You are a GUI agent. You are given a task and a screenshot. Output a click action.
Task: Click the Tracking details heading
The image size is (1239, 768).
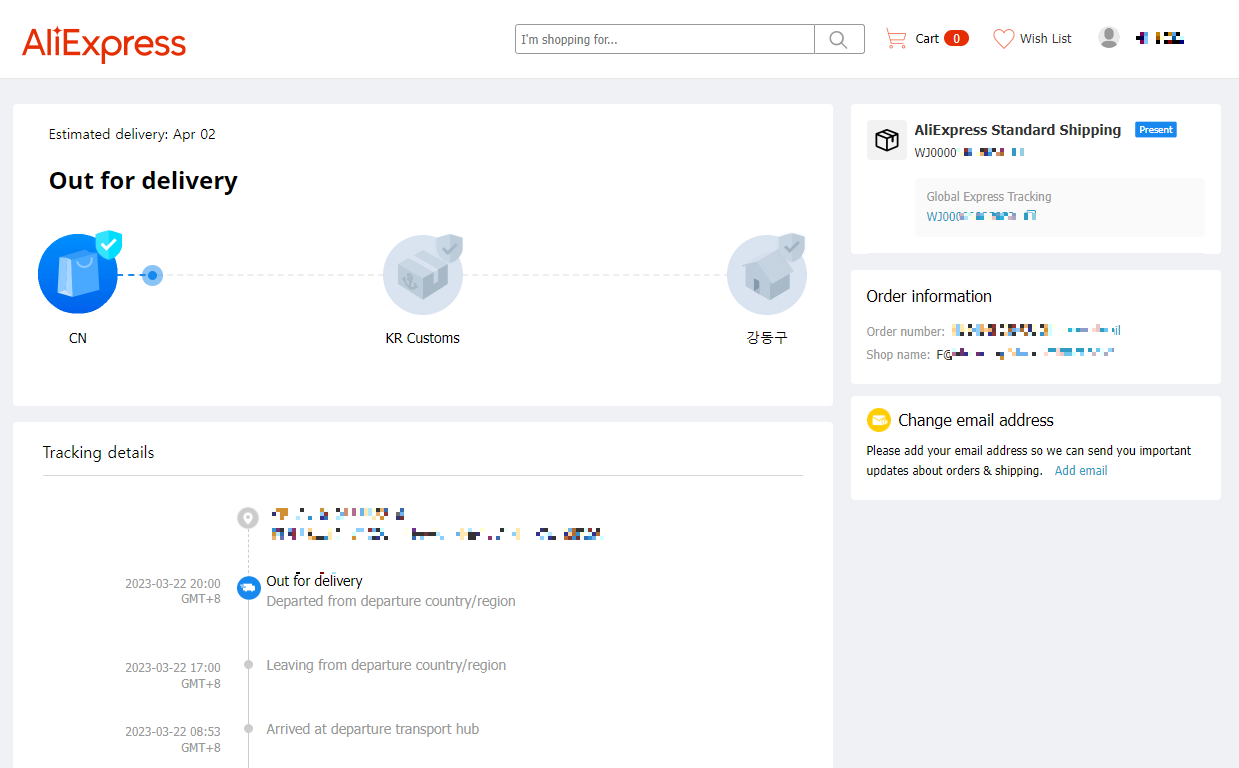click(x=98, y=452)
